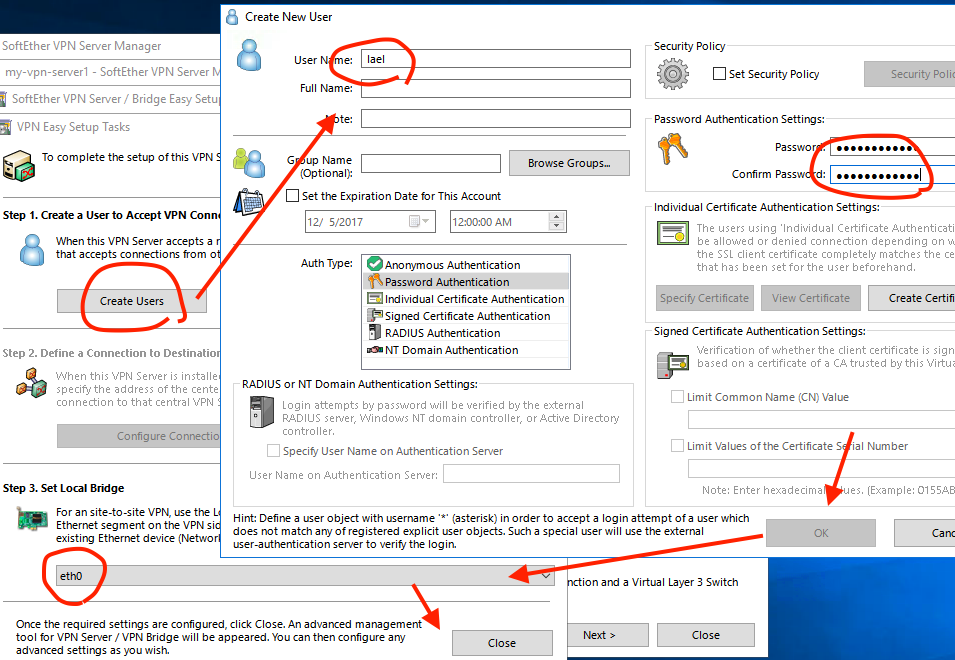Select Password Authentication auth type

pyautogui.click(x=466, y=282)
